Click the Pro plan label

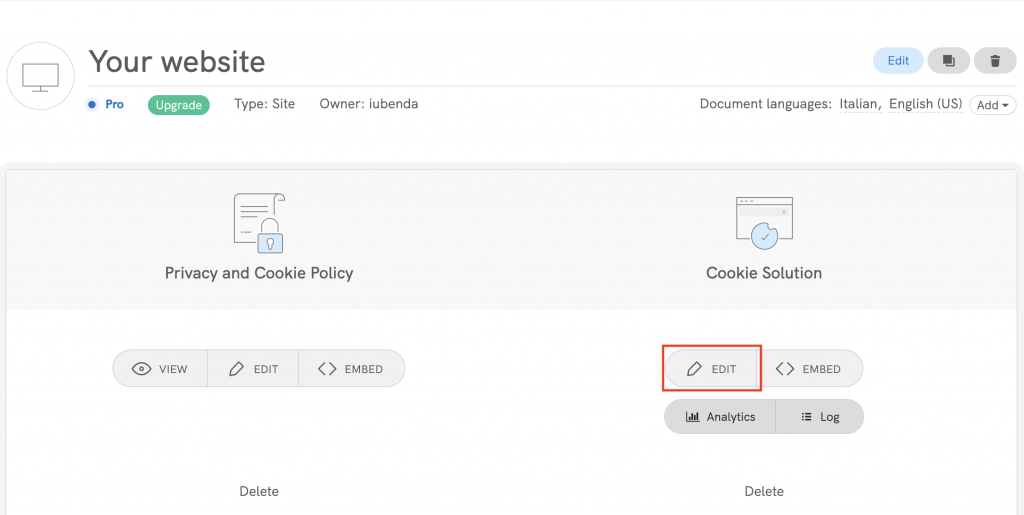(114, 104)
